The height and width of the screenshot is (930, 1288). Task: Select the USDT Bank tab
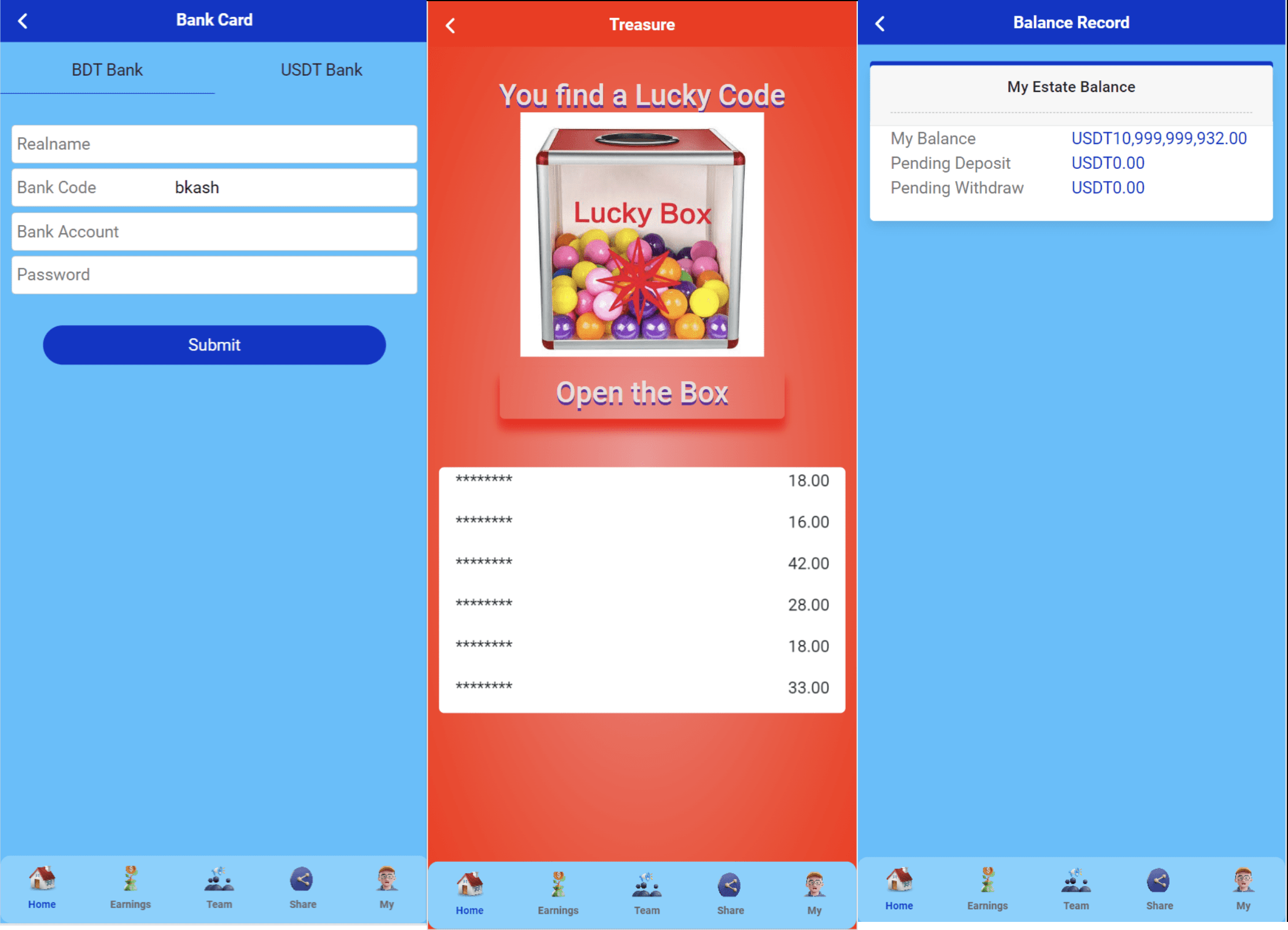(x=322, y=69)
